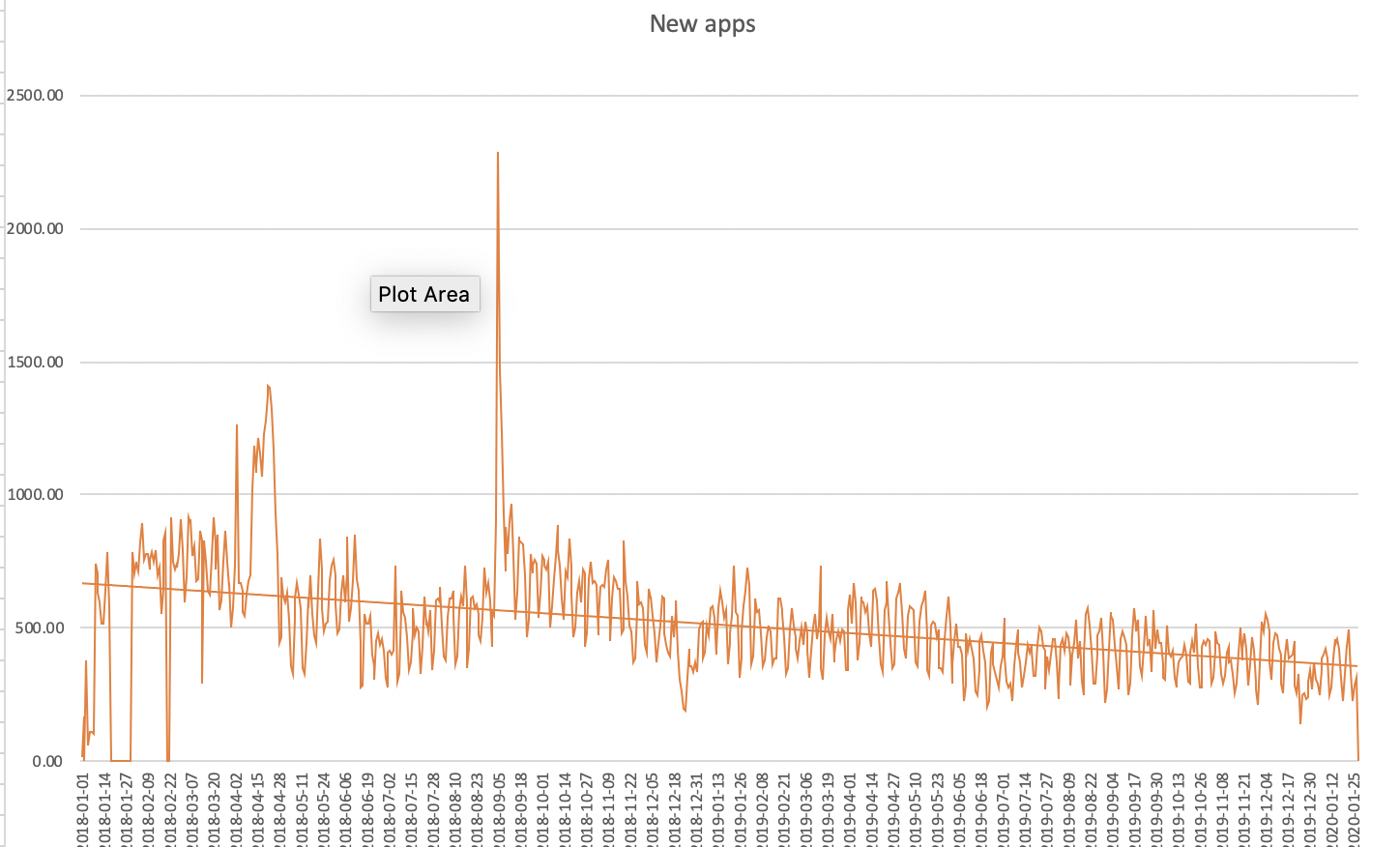
Task: Select the data peak near 1400 in April 2018
Action: pos(268,386)
